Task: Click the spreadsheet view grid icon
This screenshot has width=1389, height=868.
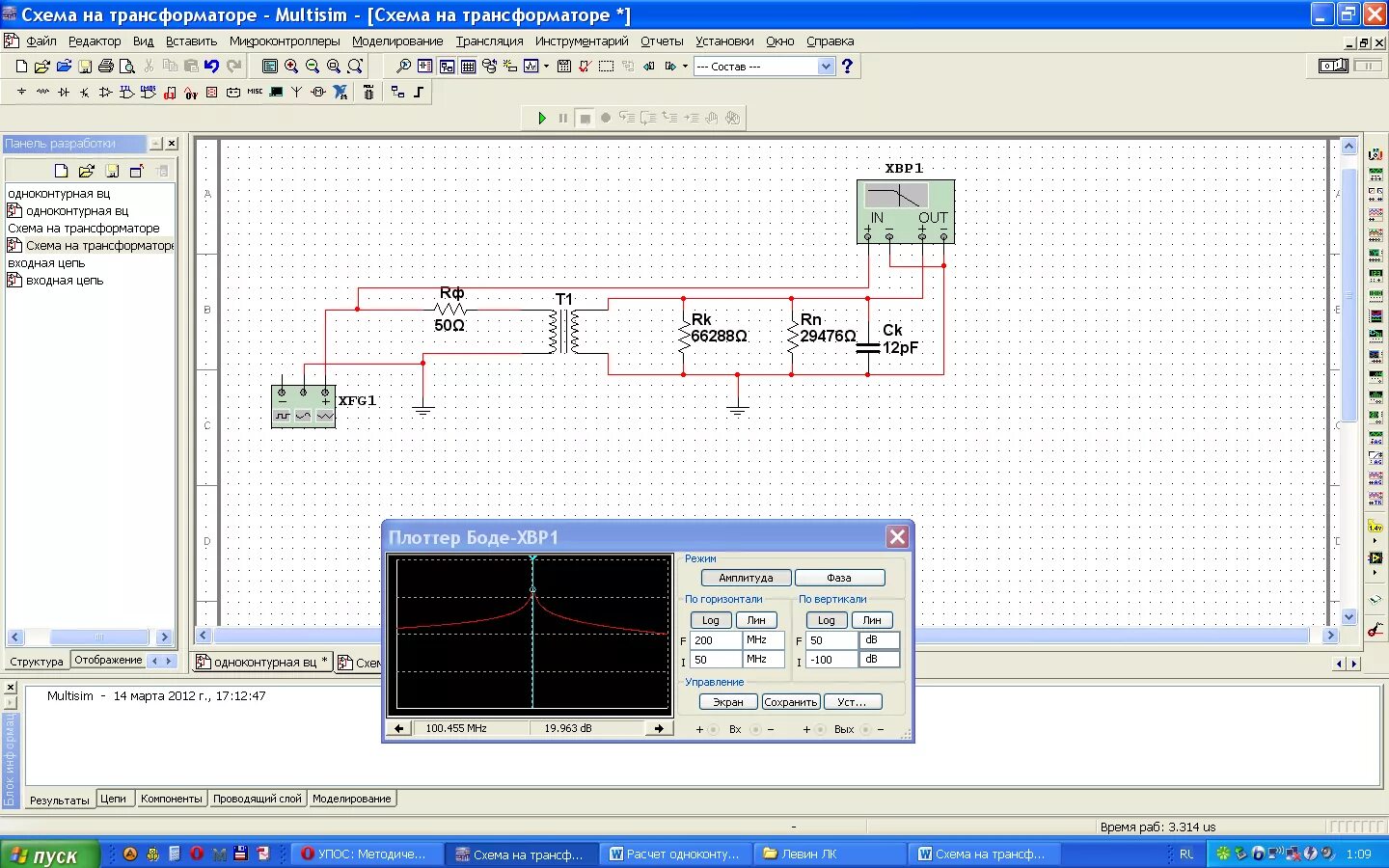Action: click(x=468, y=67)
